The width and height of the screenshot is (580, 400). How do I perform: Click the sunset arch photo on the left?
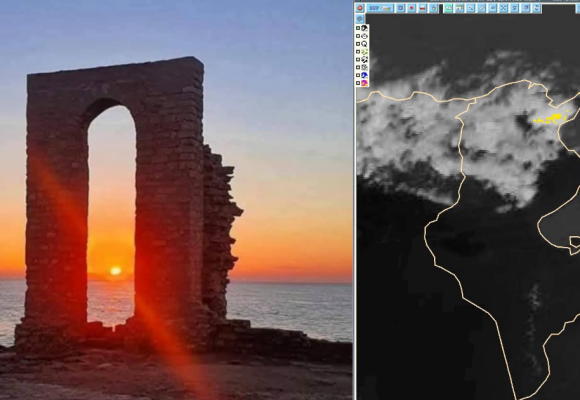(176, 200)
